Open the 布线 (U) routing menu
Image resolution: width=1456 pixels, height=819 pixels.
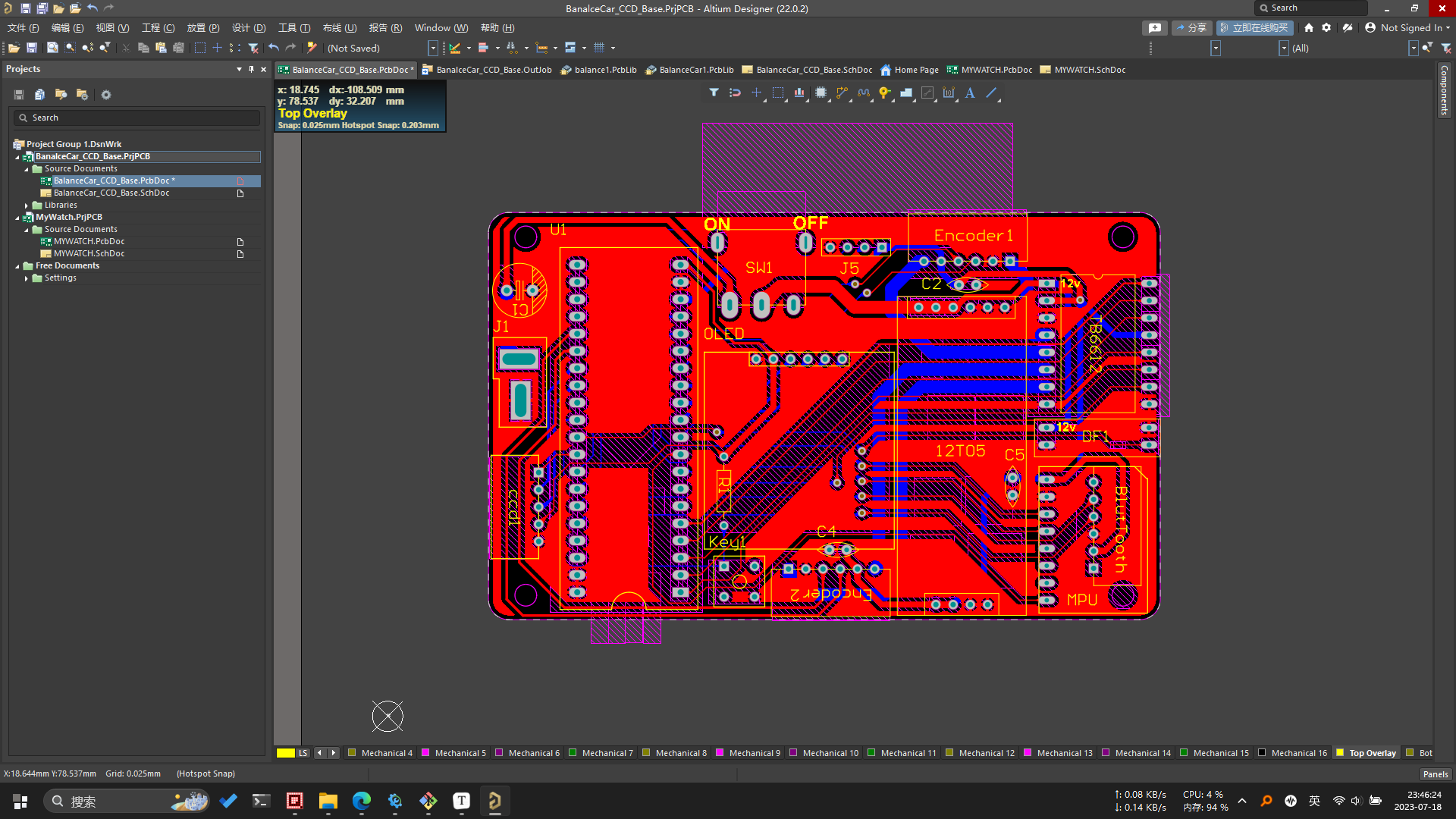click(x=340, y=28)
